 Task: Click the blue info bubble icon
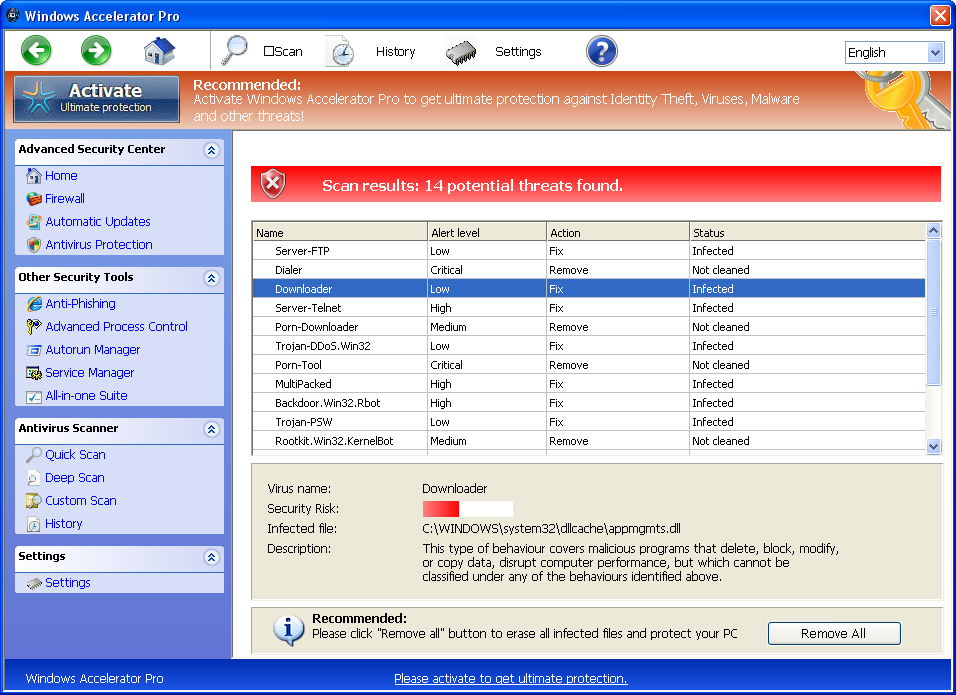click(288, 630)
